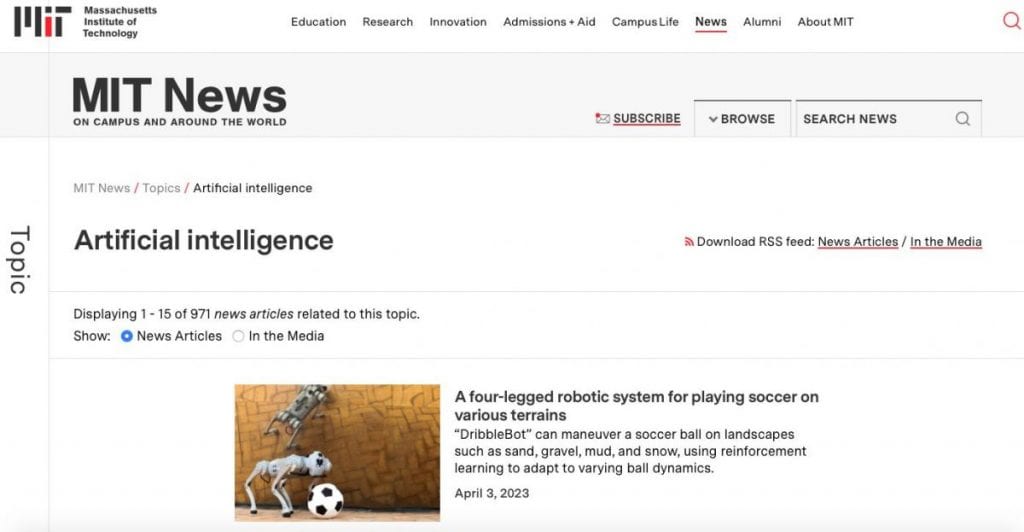
Task: Click the MIT logo icon
Action: click(42, 22)
